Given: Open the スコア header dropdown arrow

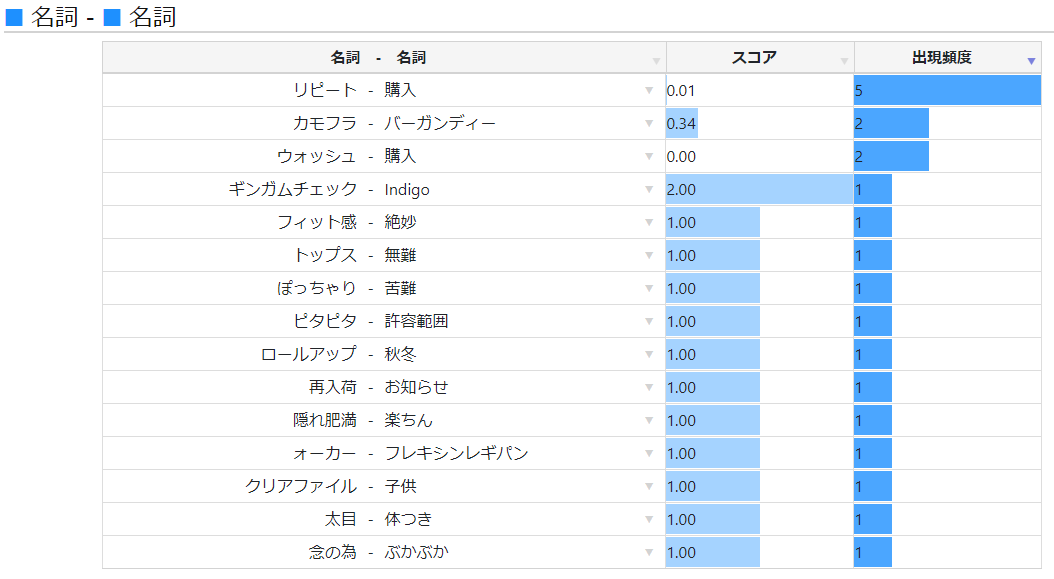Looking at the screenshot, I should click(x=844, y=61).
